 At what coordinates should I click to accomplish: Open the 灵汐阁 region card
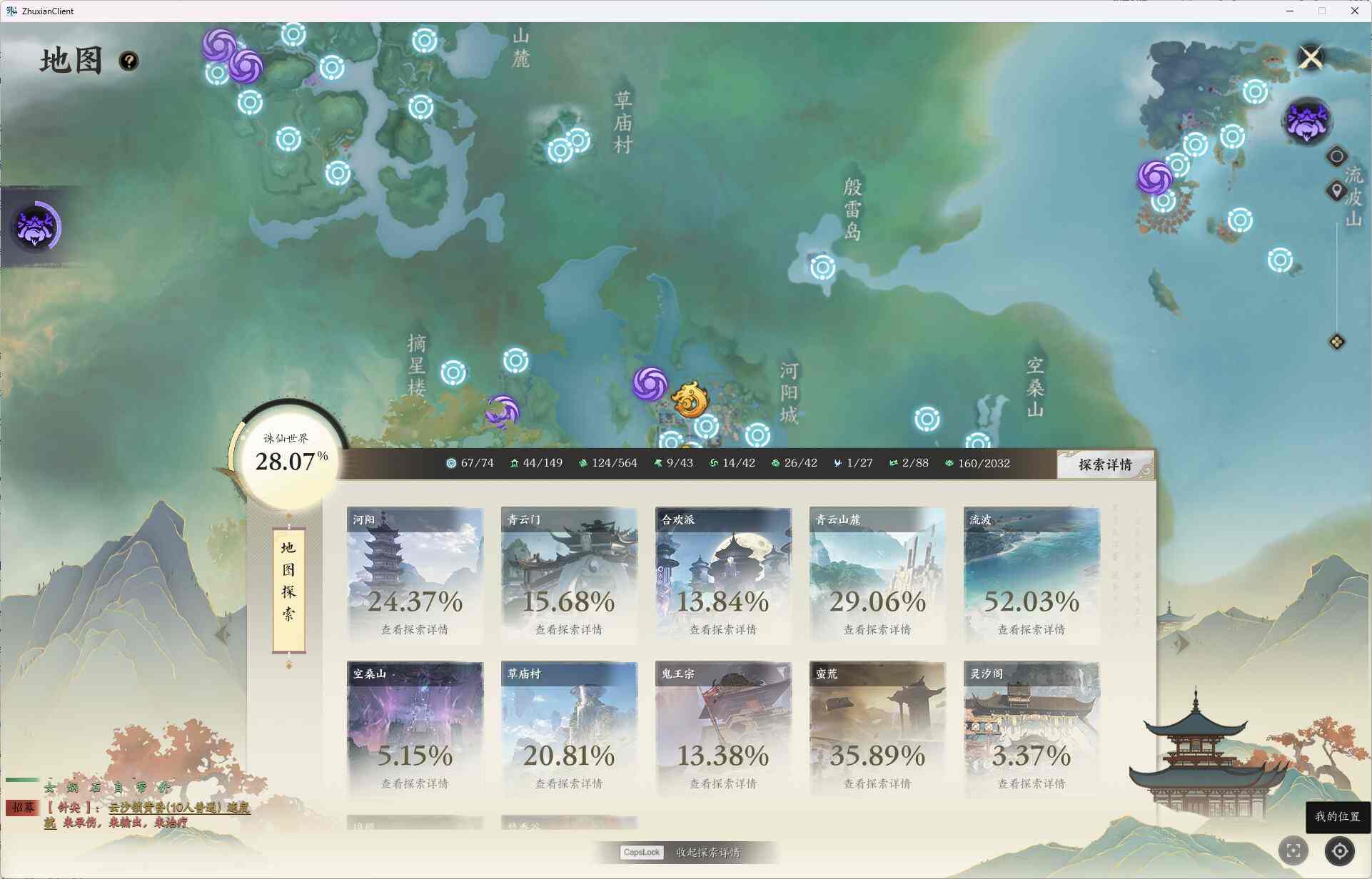pyautogui.click(x=1031, y=729)
